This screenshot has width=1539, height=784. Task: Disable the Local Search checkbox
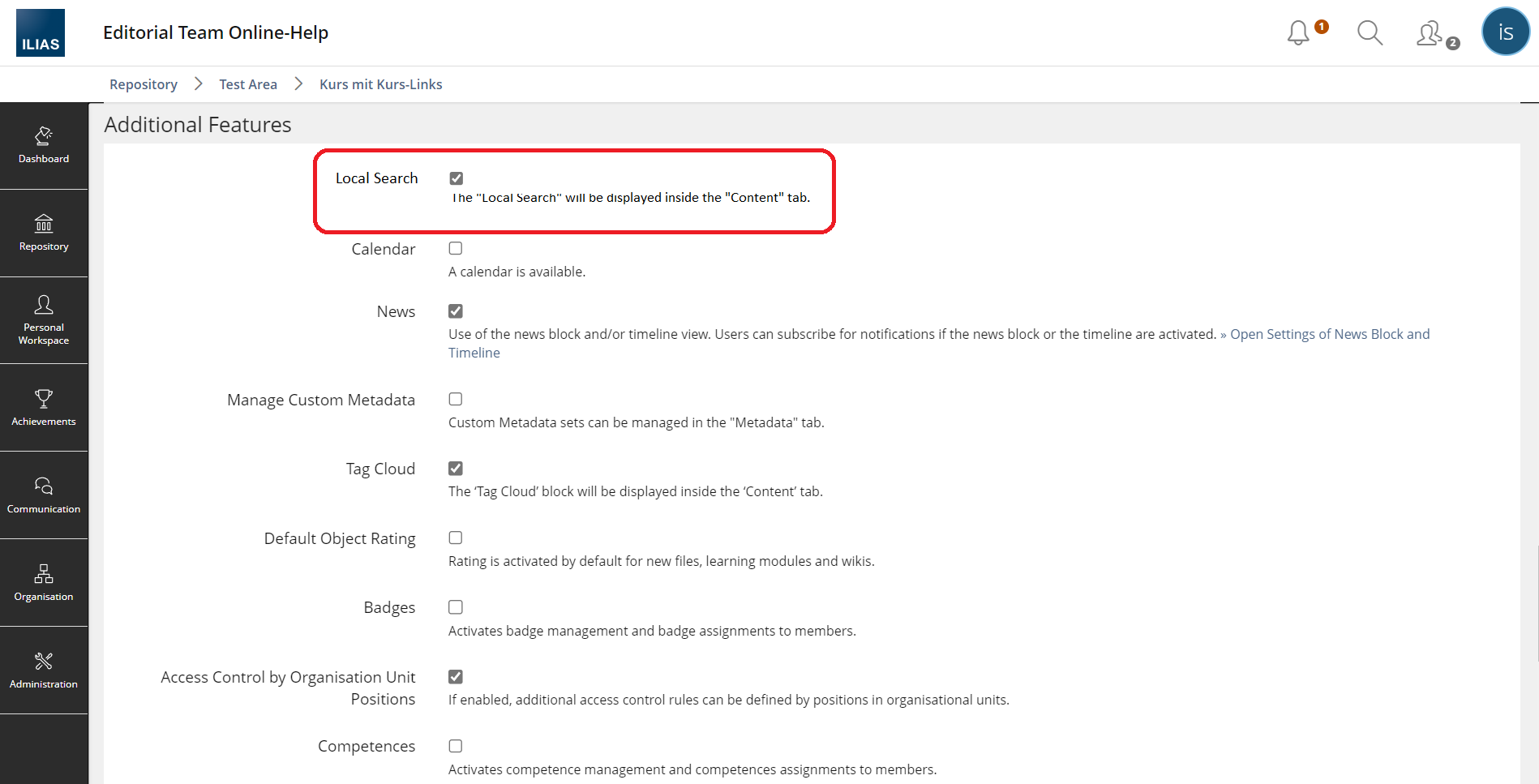tap(457, 178)
